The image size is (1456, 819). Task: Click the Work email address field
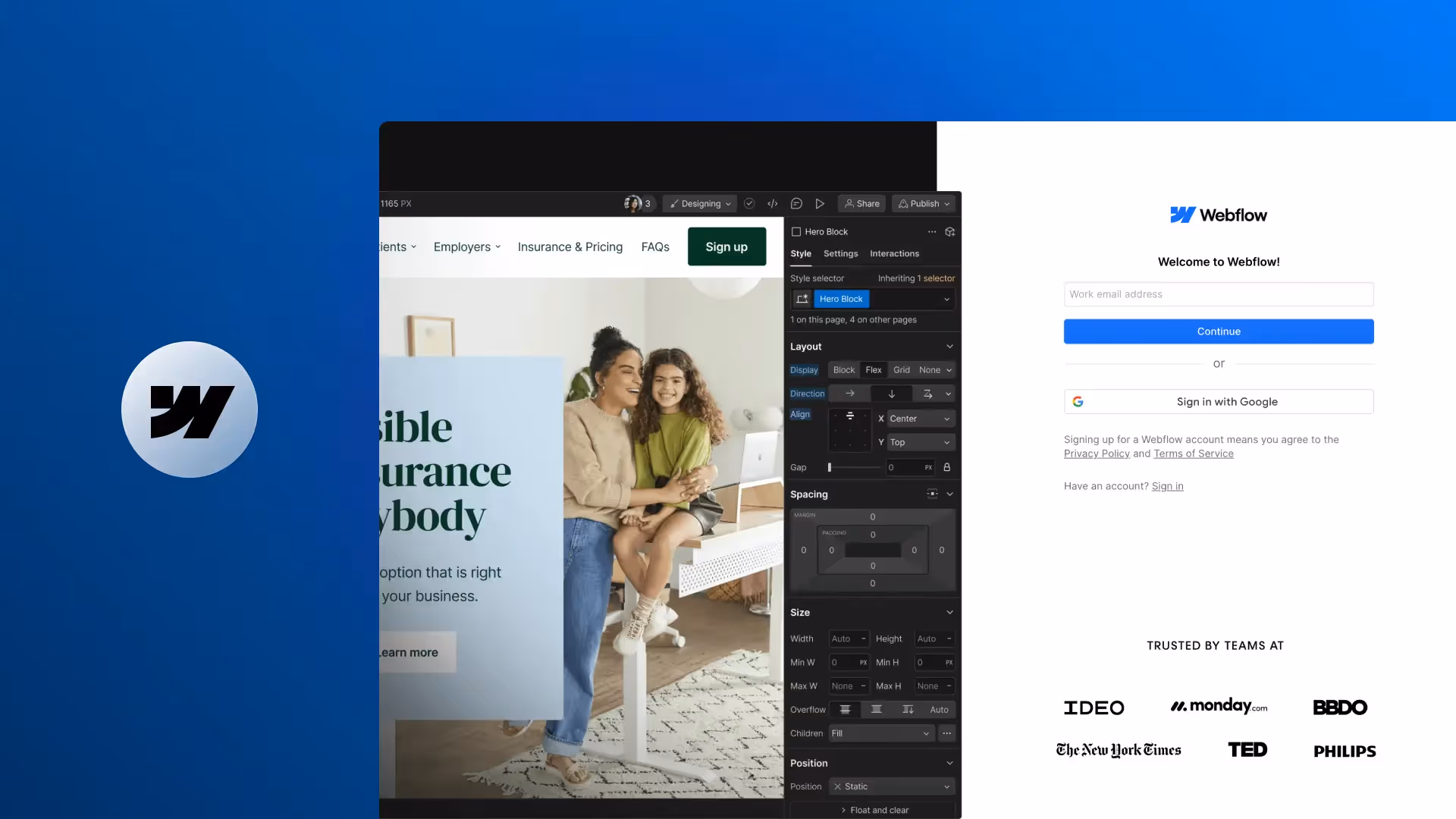pos(1219,294)
